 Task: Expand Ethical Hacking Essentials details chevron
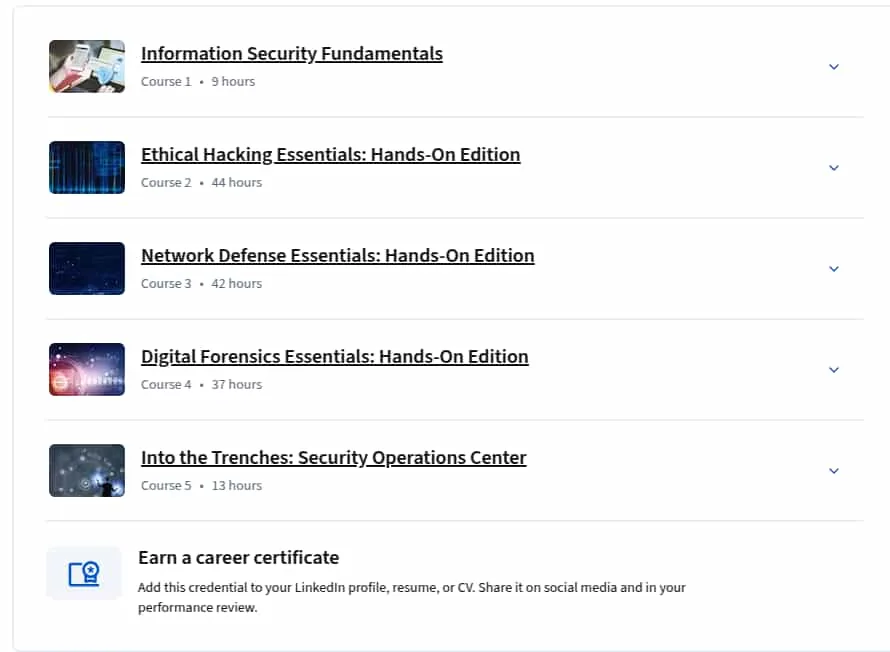pyautogui.click(x=834, y=168)
